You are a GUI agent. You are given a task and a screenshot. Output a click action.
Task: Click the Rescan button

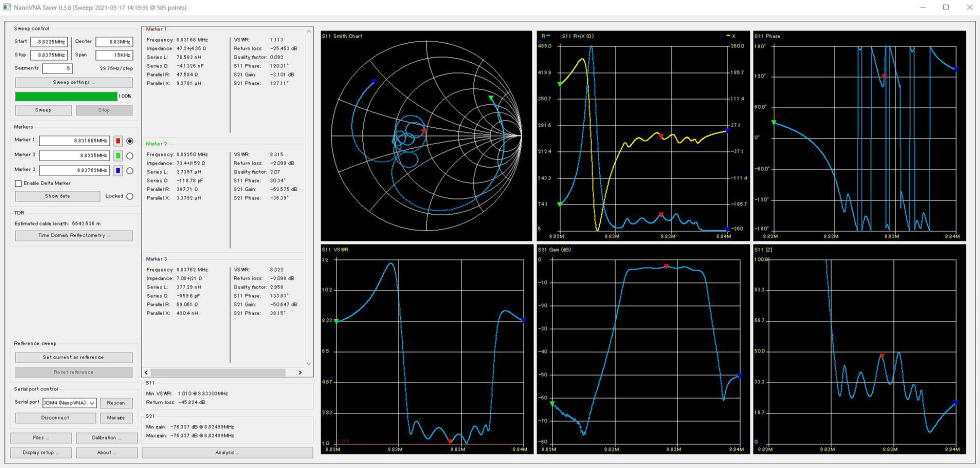click(116, 402)
